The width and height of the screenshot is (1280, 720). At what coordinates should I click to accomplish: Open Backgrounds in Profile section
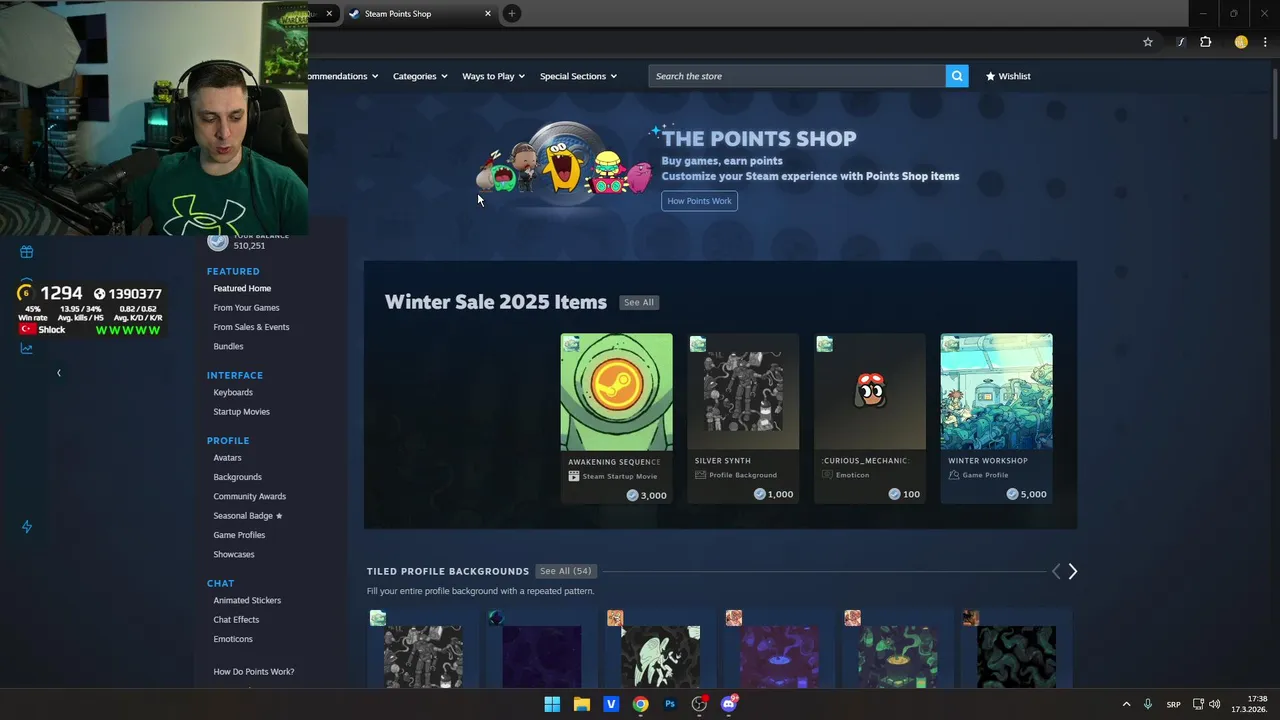tap(237, 477)
